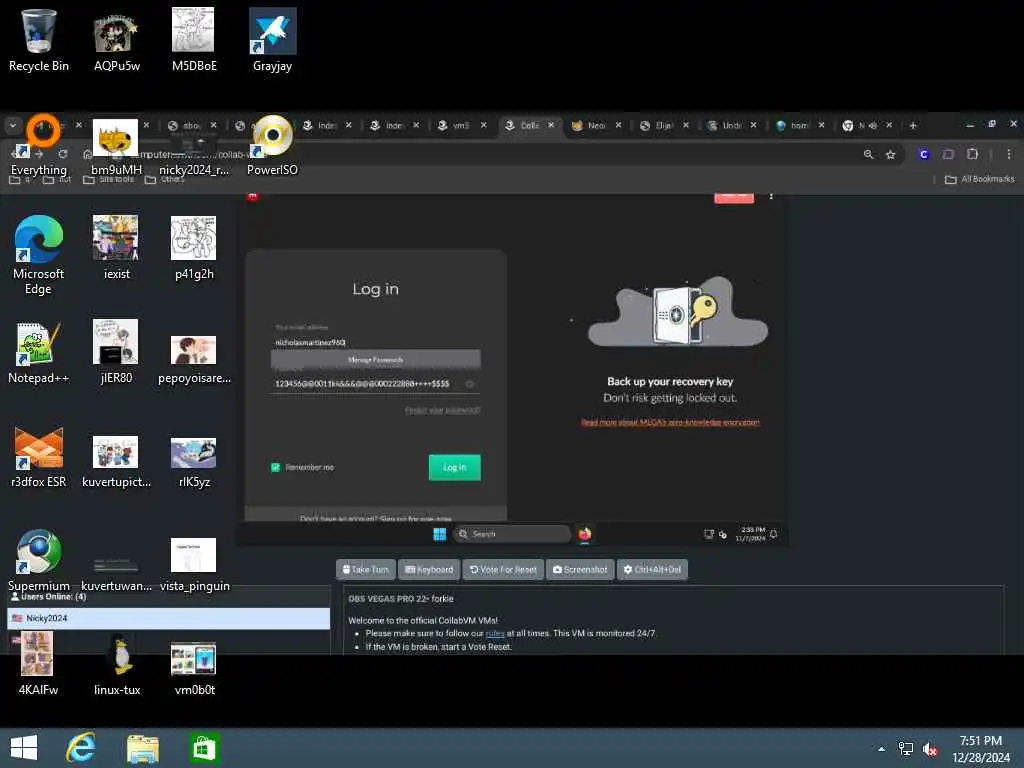Click the email address input field
The width and height of the screenshot is (1024, 768).
(376, 342)
